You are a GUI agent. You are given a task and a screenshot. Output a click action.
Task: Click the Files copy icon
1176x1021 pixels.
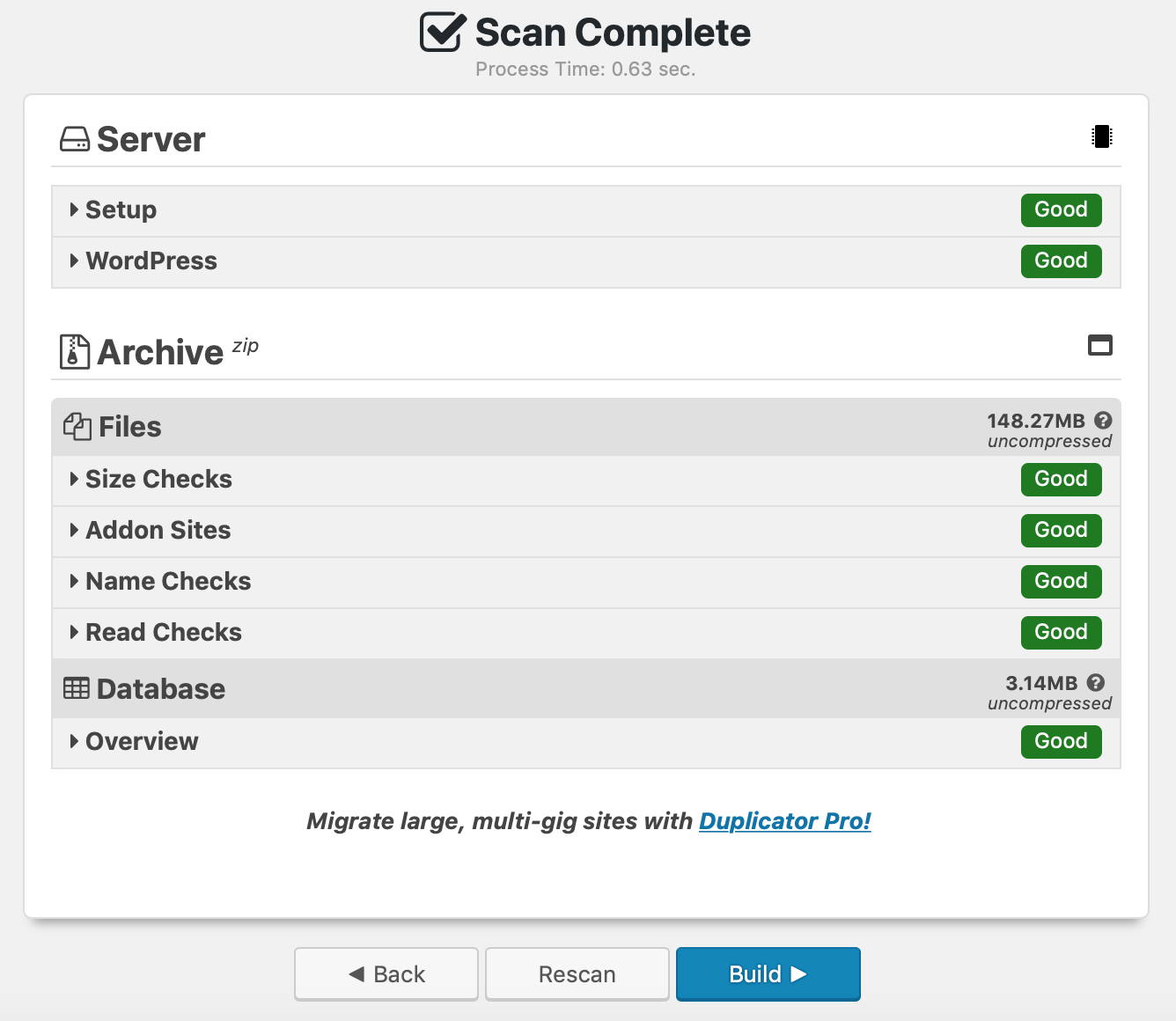(x=77, y=427)
